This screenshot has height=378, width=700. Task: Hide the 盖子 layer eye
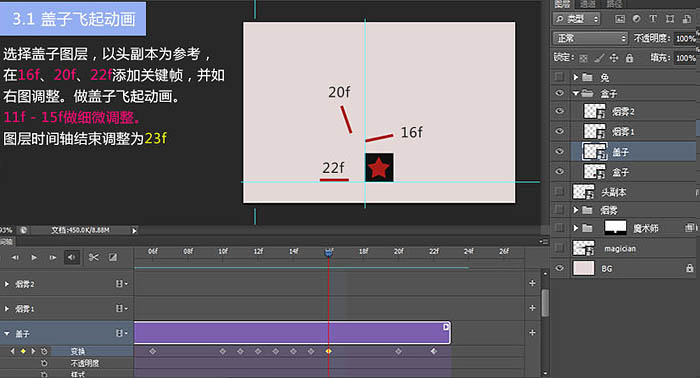click(559, 152)
